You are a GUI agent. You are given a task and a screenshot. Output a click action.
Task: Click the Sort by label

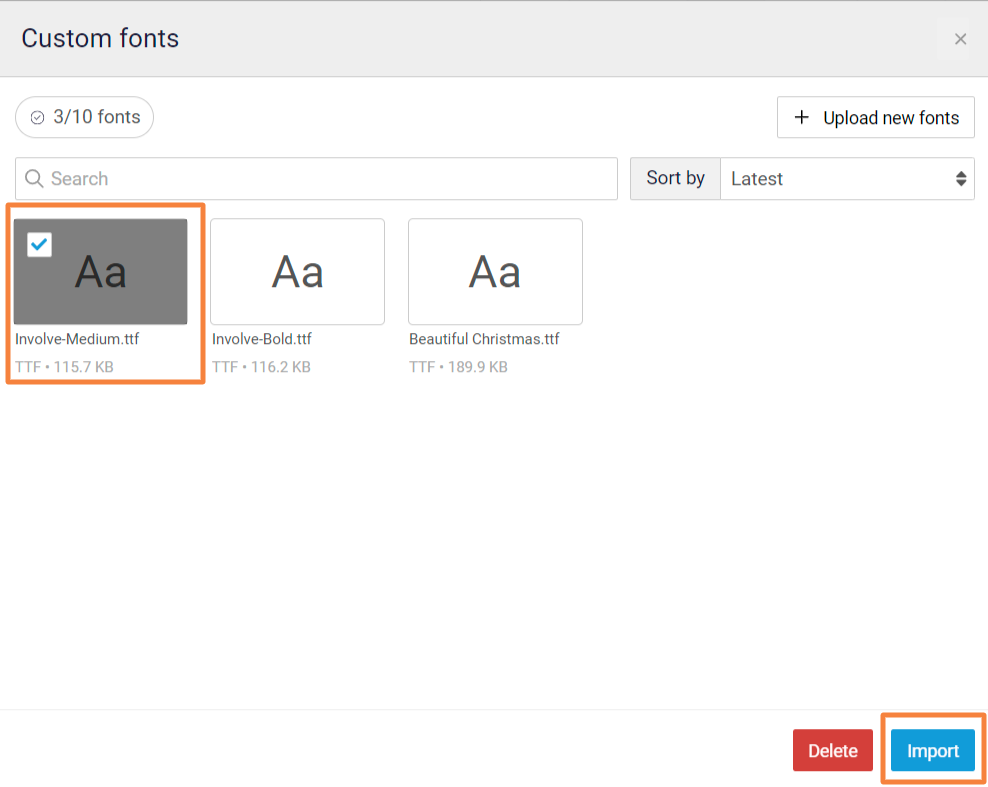(x=675, y=179)
